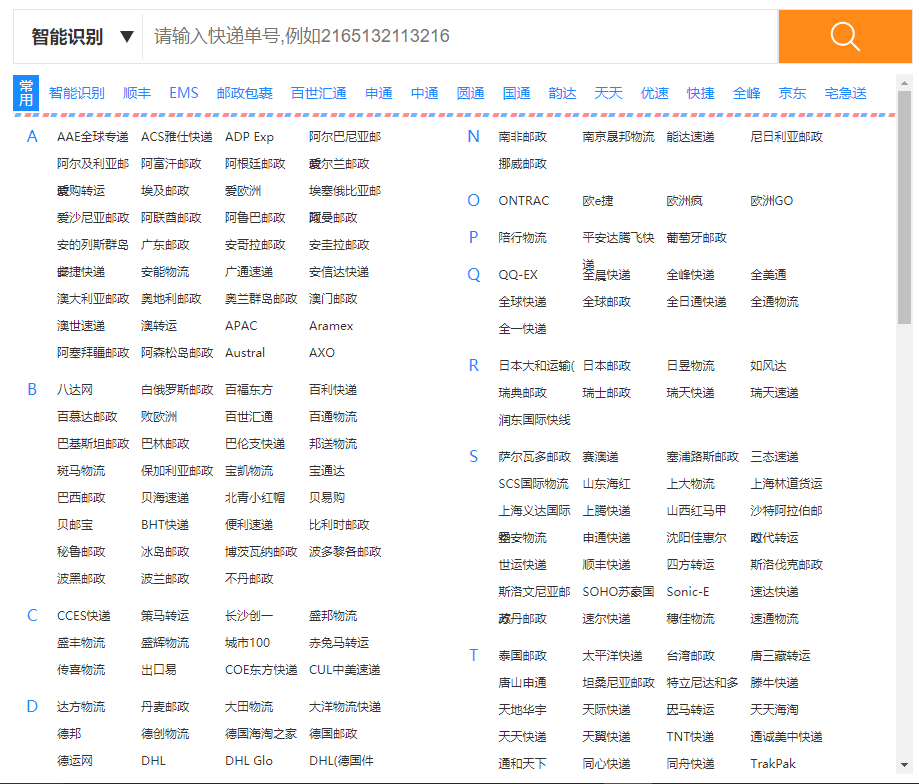Image resolution: width=919 pixels, height=784 pixels.
Task: Choose 顺丰 from the common couriers
Action: tap(137, 93)
